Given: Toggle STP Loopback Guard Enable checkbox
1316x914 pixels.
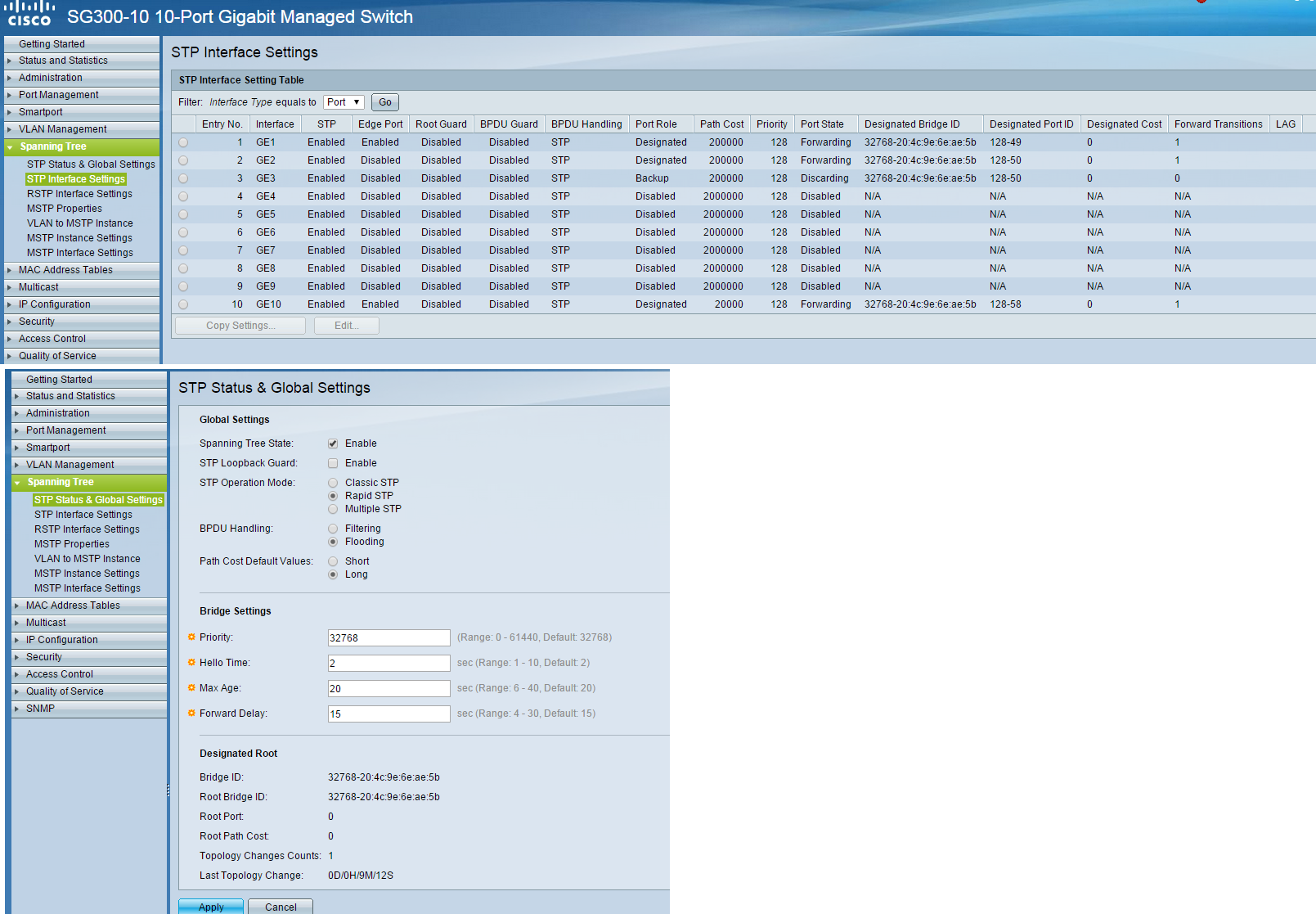Looking at the screenshot, I should point(333,463).
